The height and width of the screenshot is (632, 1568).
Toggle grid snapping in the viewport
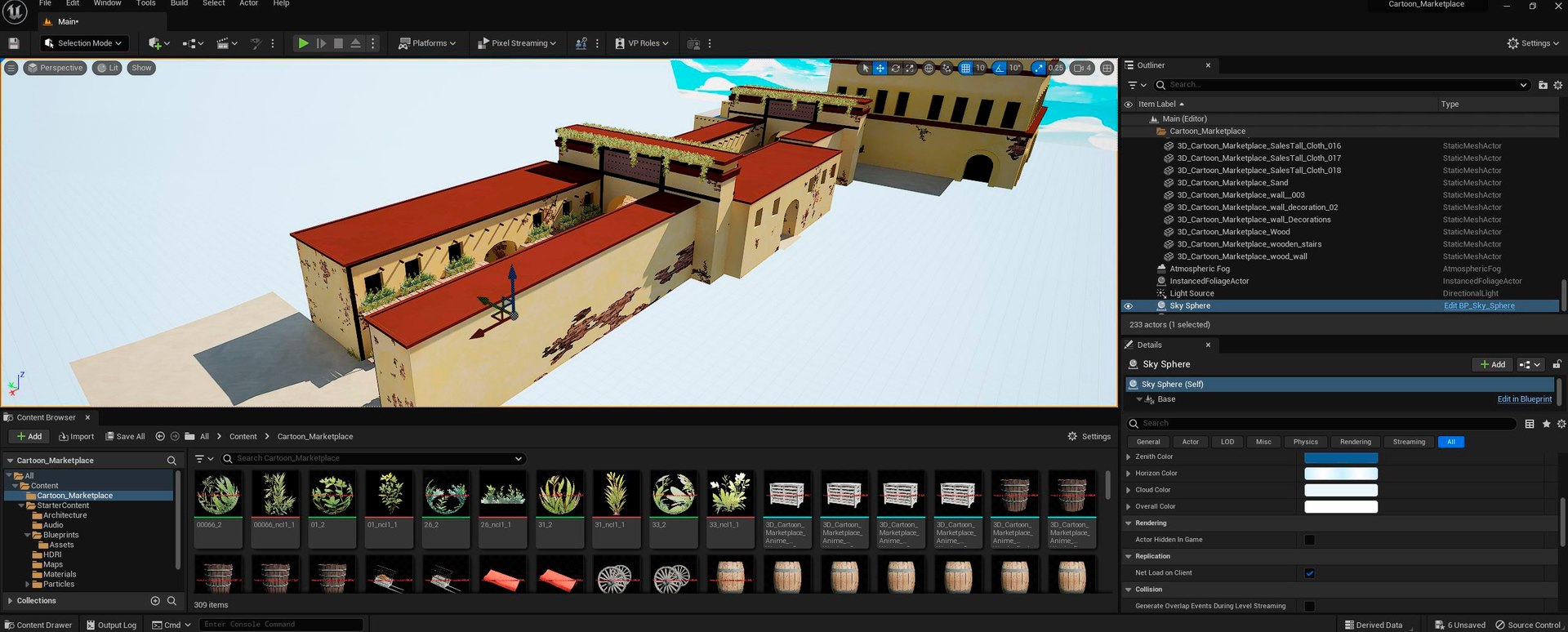click(965, 68)
